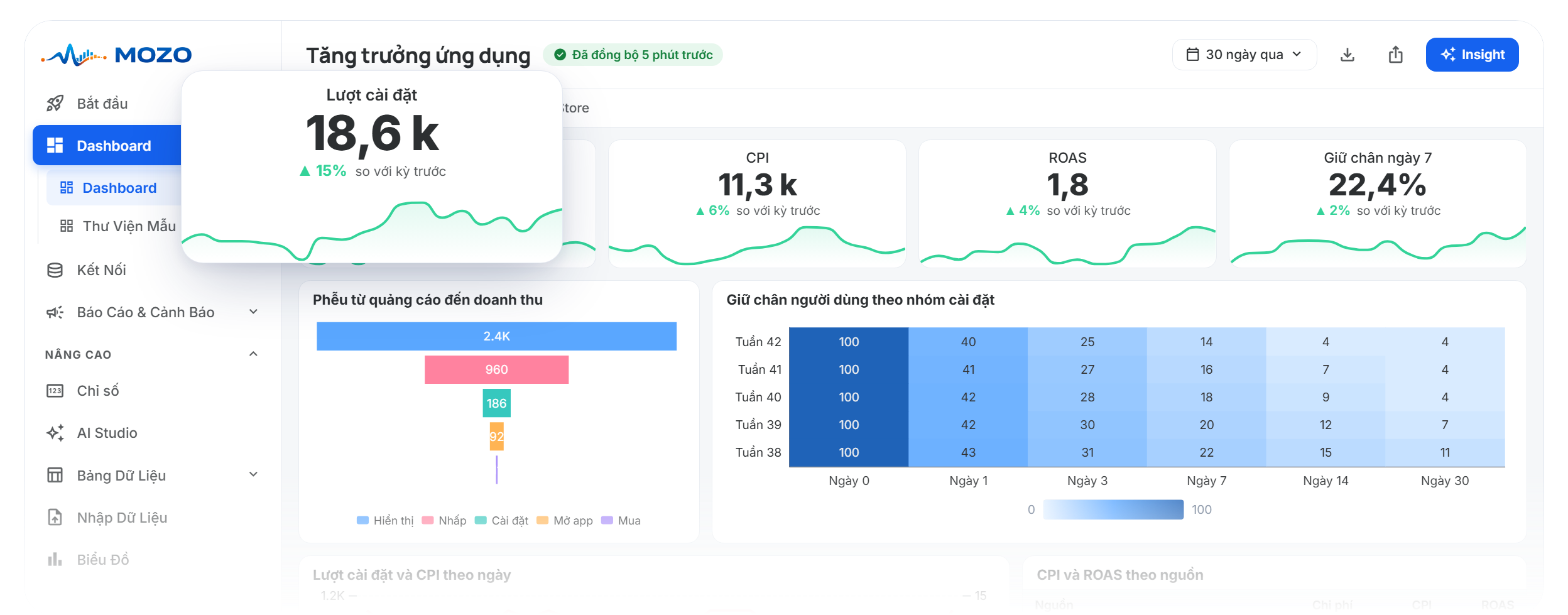
Task: Click the Bảng Dữ Liệu table icon
Action: (55, 475)
